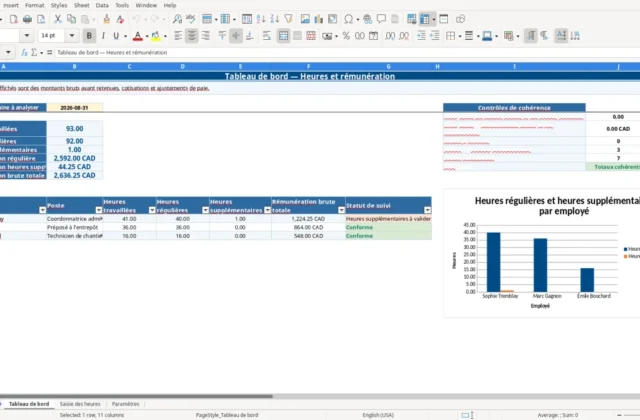Insert special character Omega icon
Screen dimensions: 640x420
348,19
